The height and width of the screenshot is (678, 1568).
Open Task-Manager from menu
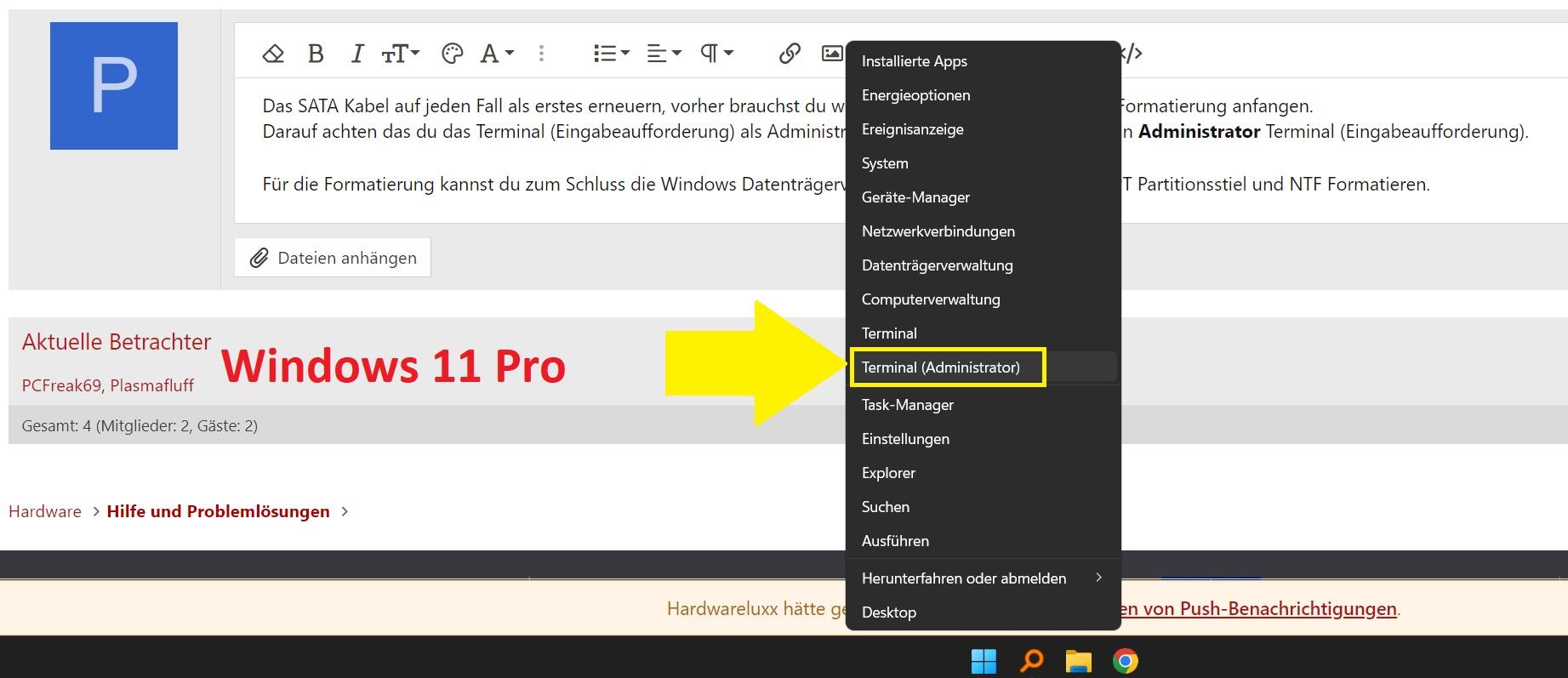click(x=983, y=405)
